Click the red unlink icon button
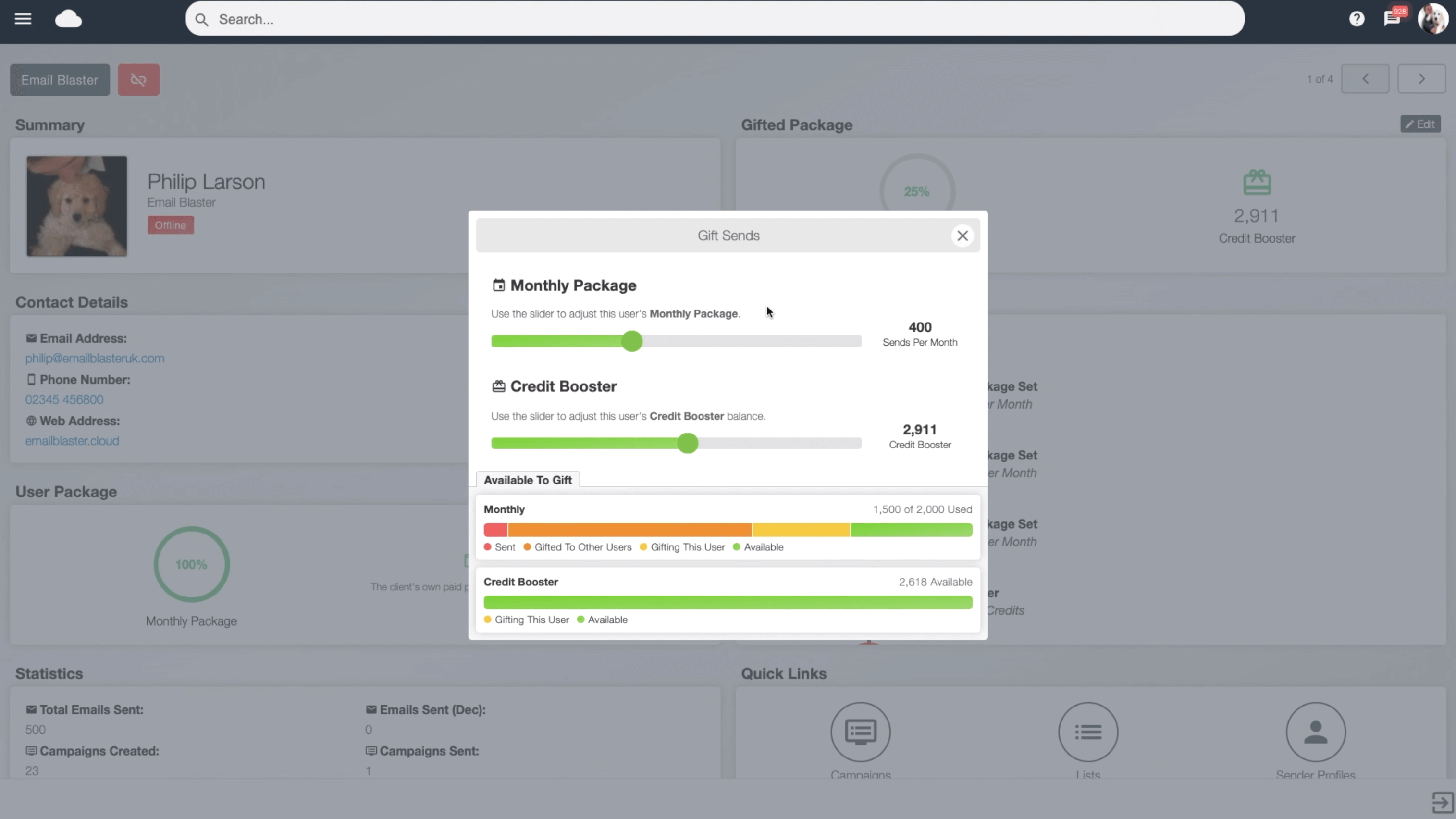The height and width of the screenshot is (819, 1456). [138, 80]
